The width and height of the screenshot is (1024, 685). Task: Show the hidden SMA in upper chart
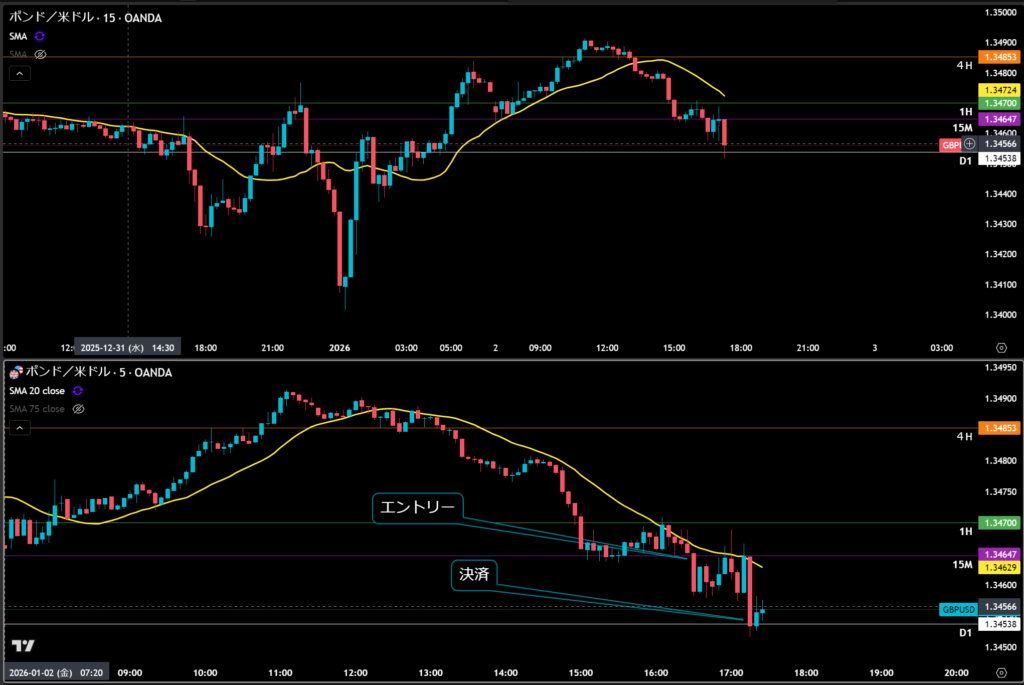click(41, 54)
